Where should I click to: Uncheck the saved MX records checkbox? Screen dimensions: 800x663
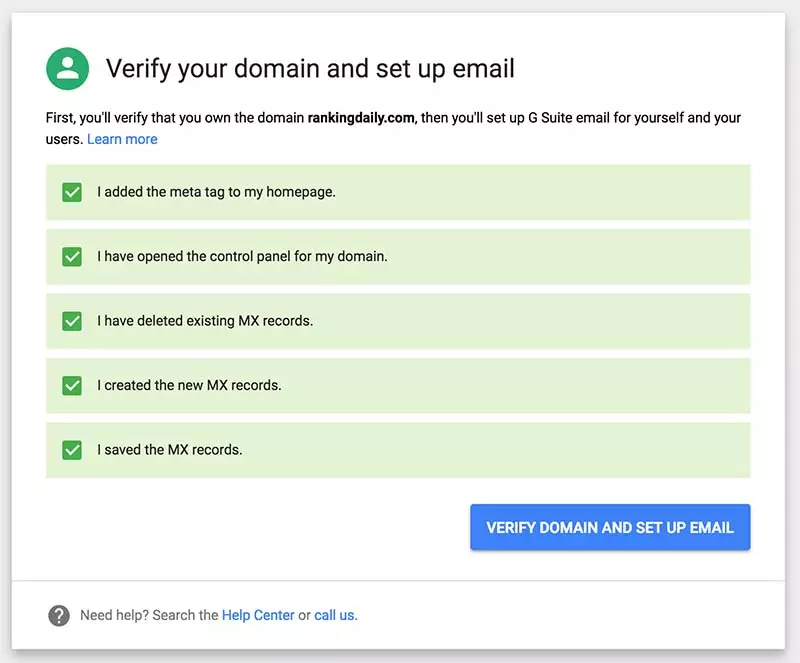click(x=72, y=450)
